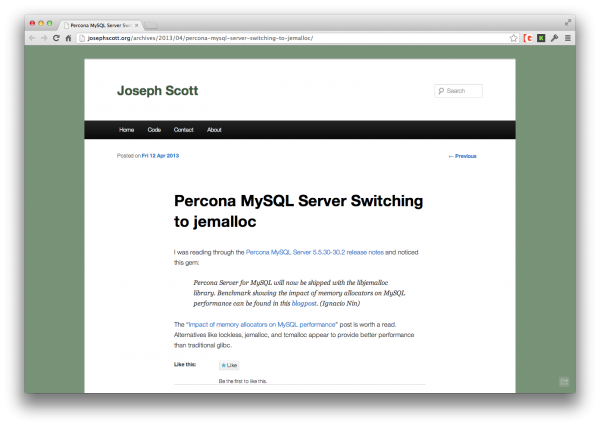
Task: Enter fullscreen with the expand arrows icon
Action: (568, 23)
